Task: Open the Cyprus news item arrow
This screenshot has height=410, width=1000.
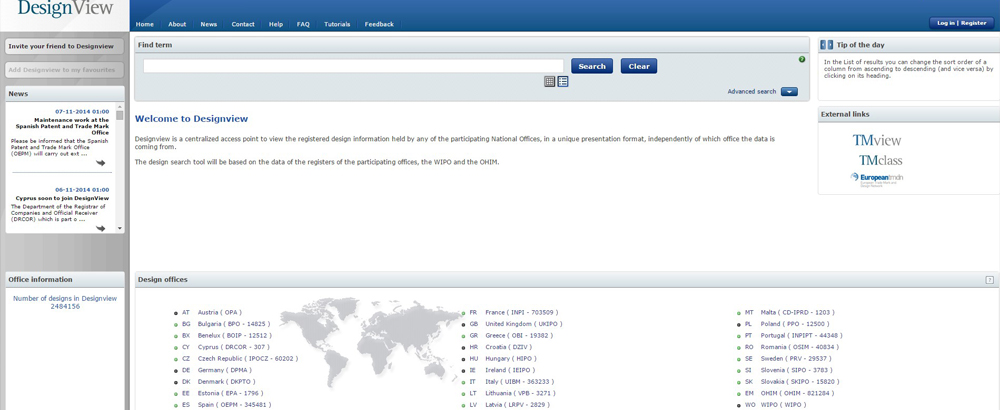Action: coord(100,228)
